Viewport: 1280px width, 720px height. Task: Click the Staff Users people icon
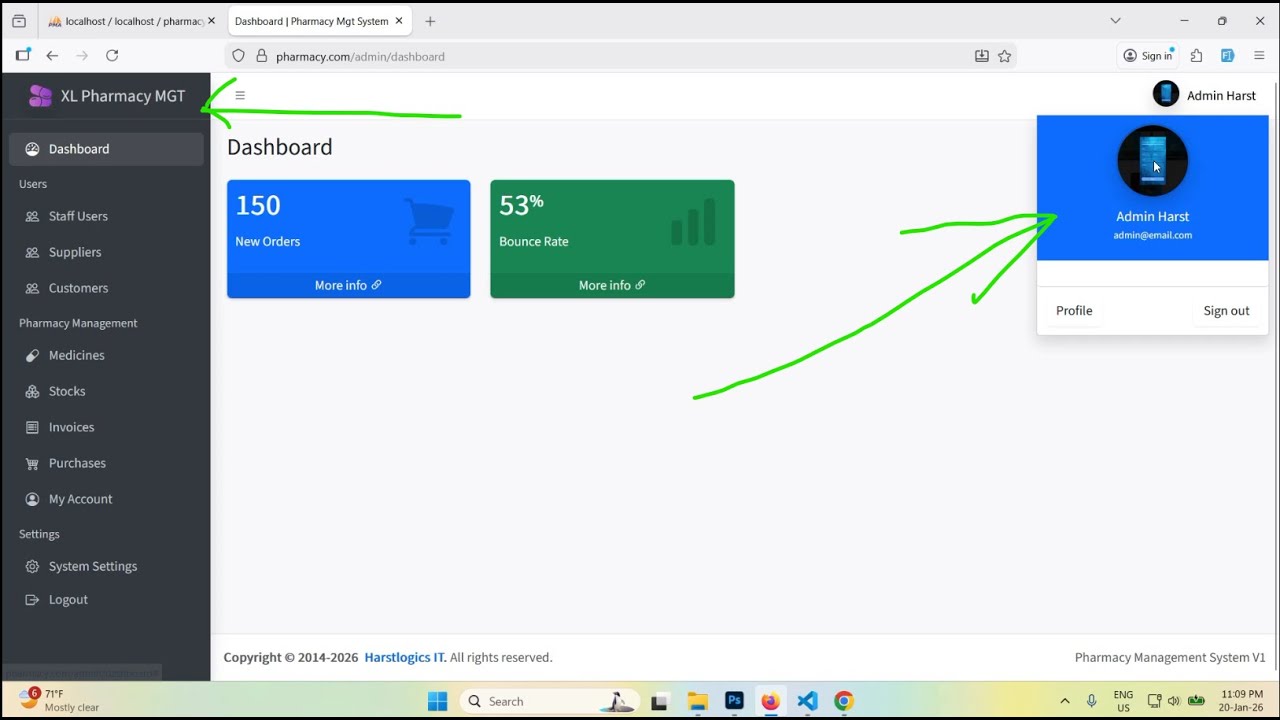coord(32,216)
